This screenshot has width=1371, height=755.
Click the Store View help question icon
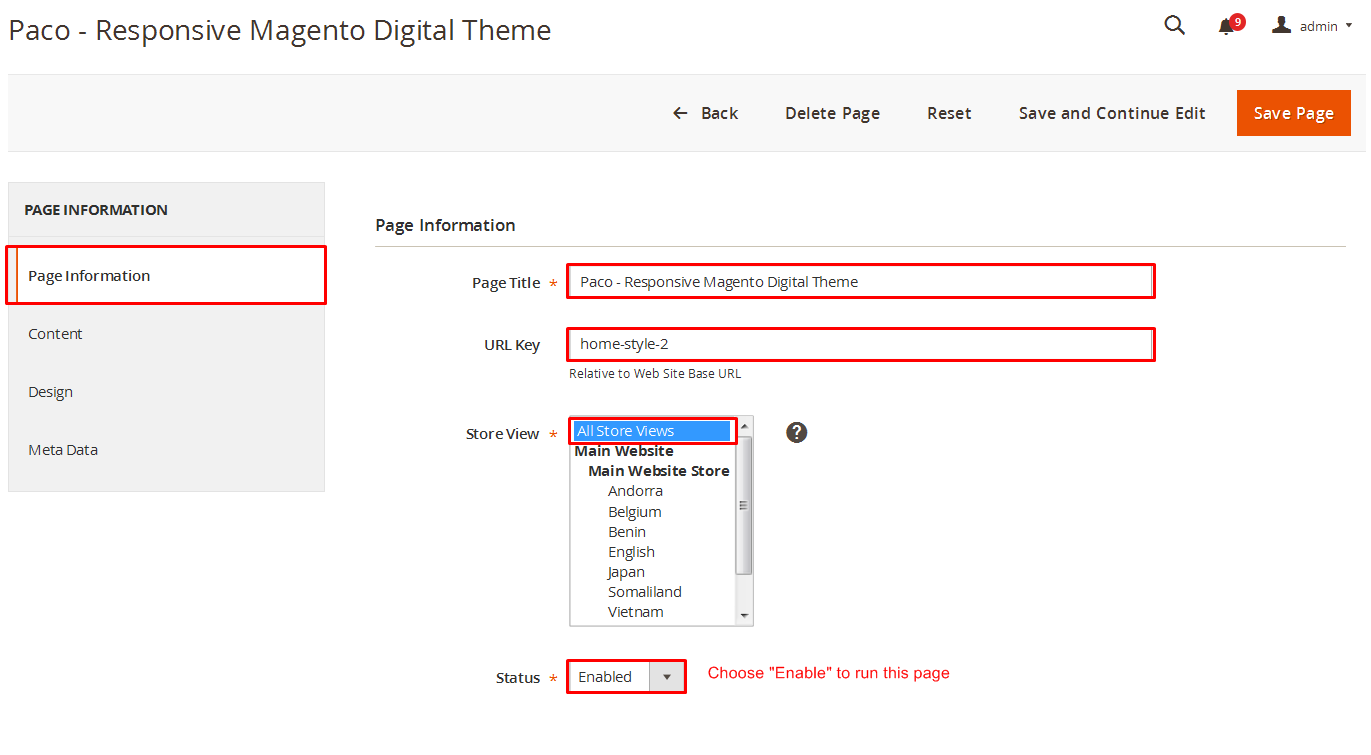(796, 432)
